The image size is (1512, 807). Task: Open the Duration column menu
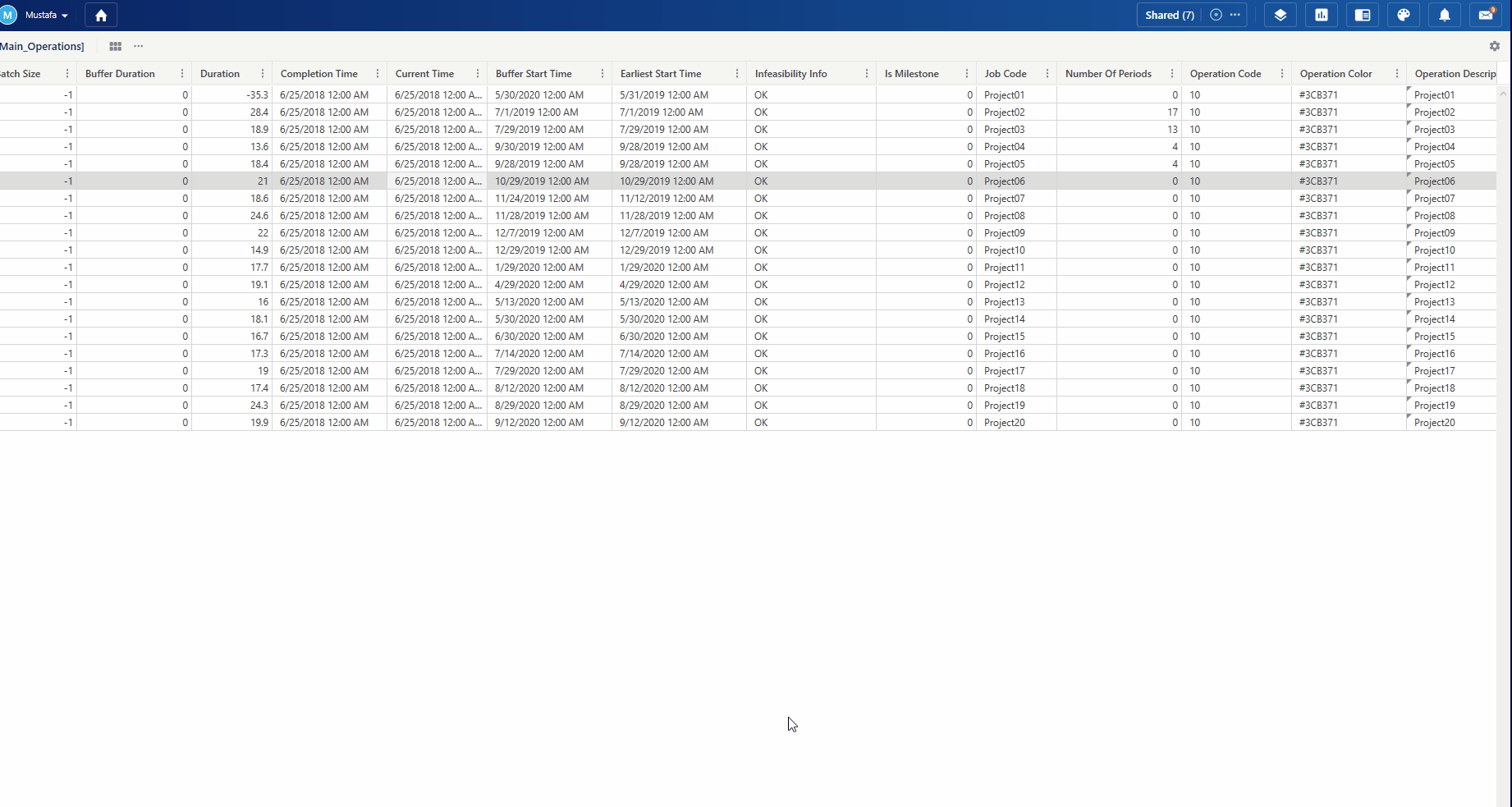[x=262, y=74]
